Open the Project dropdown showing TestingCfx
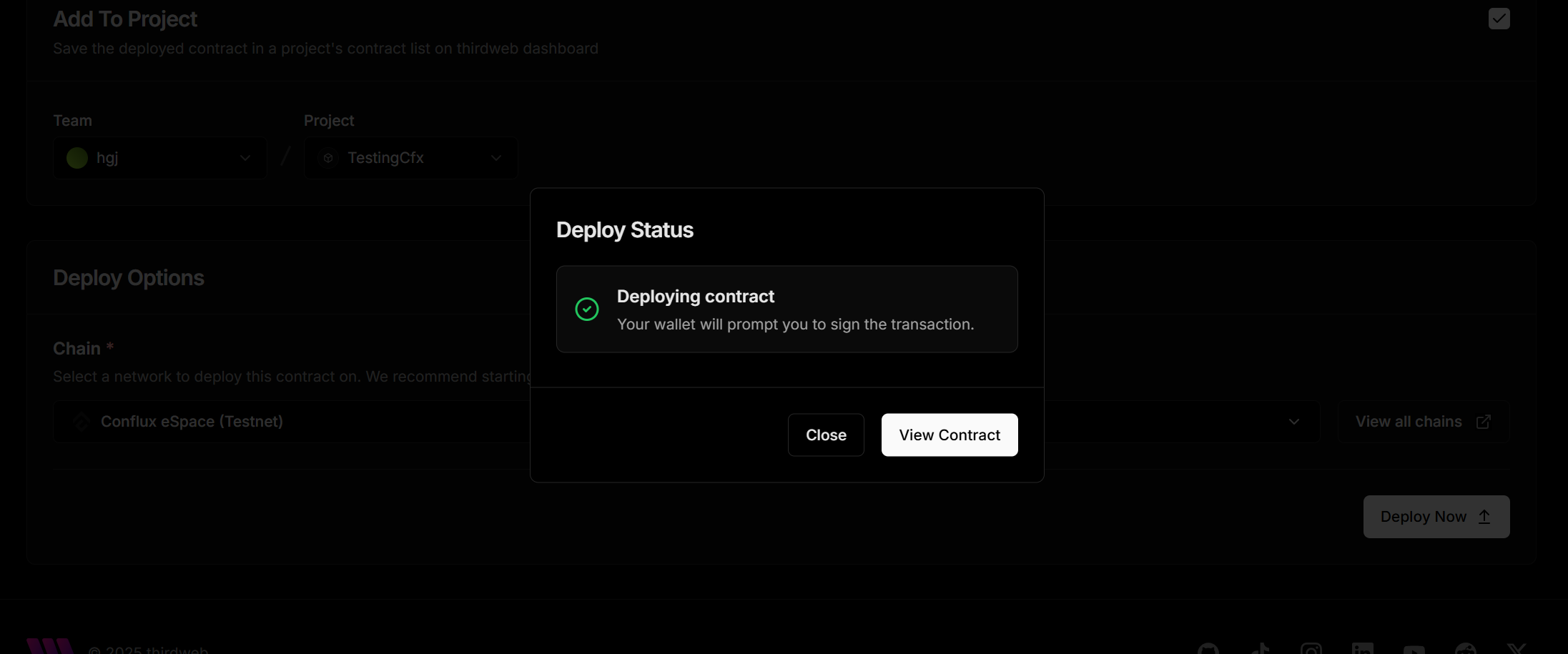The image size is (1568, 654). 410,157
